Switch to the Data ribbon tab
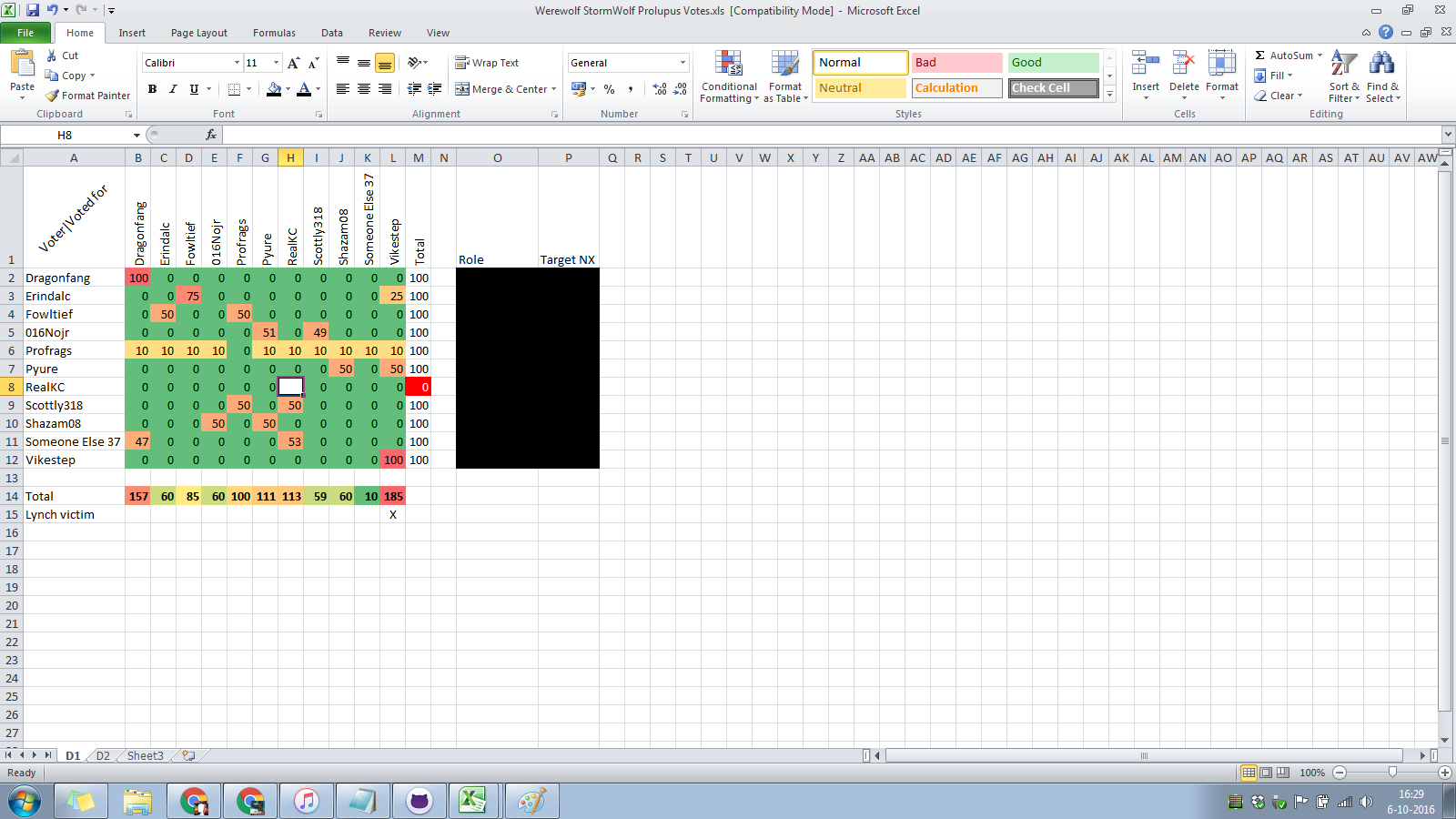This screenshot has height=819, width=1456. point(332,33)
